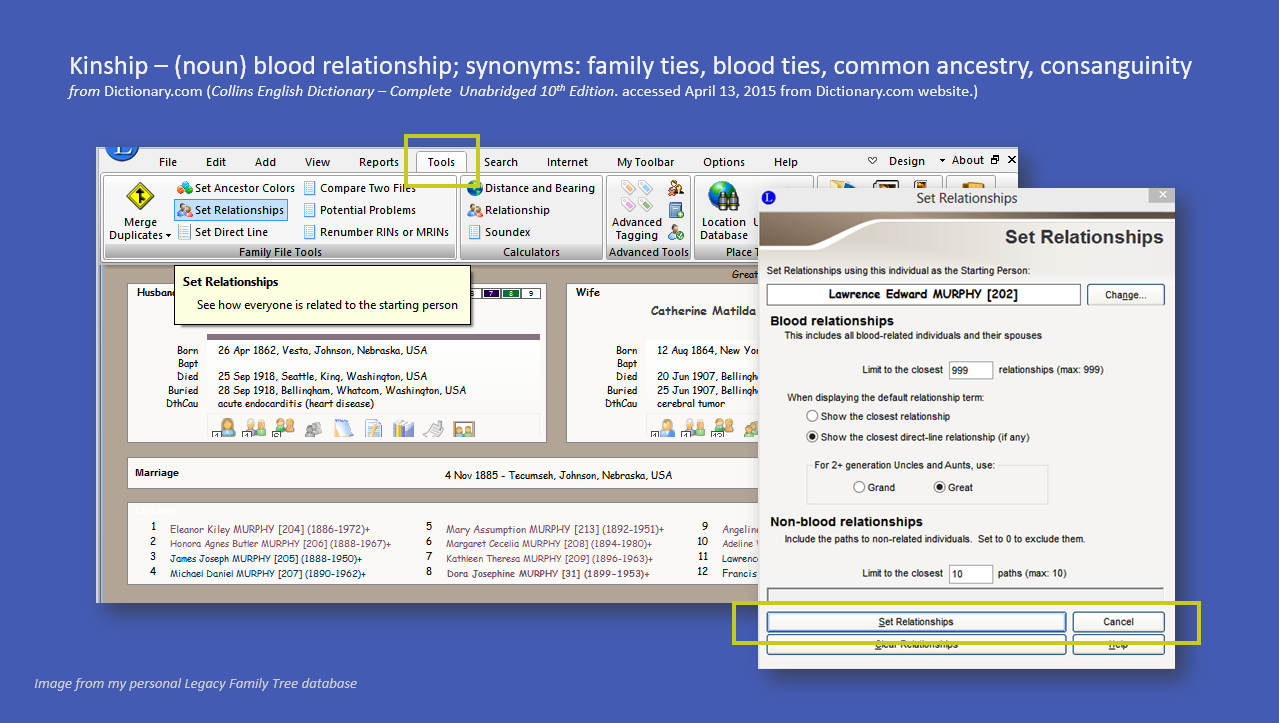The width and height of the screenshot is (1279, 723).
Task: Click husband's pointing hand to-do icon
Action: click(434, 428)
